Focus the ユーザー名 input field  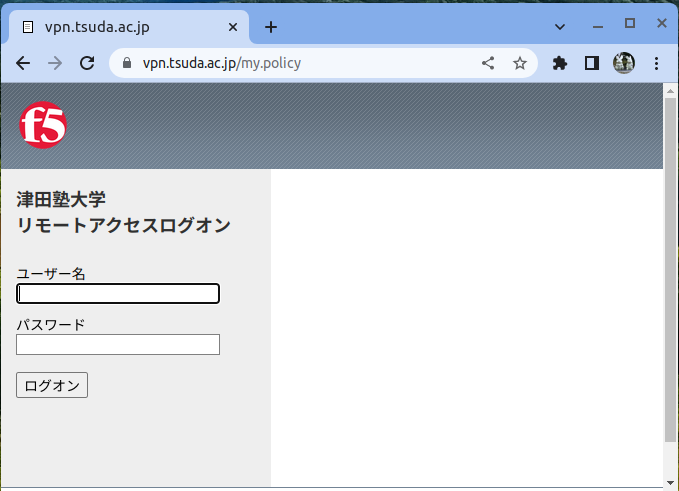[x=118, y=293]
